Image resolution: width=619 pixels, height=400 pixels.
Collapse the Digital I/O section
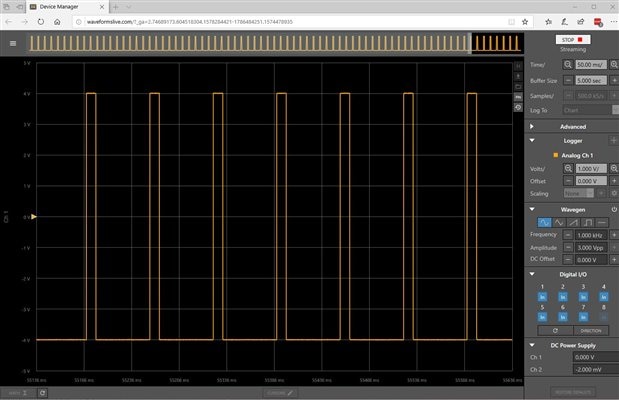point(531,273)
